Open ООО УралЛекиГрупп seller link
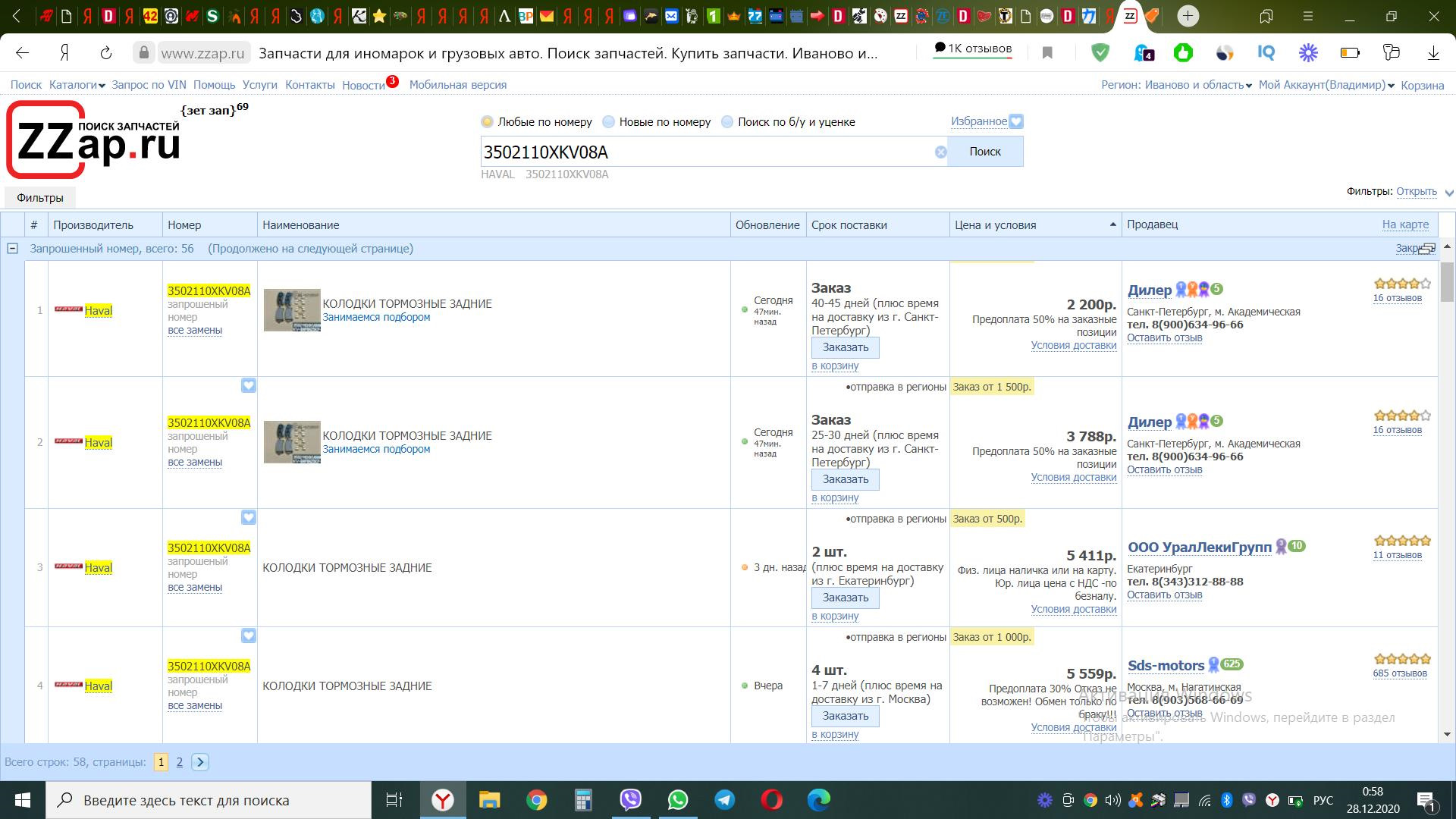This screenshot has height=819, width=1456. coord(1200,548)
